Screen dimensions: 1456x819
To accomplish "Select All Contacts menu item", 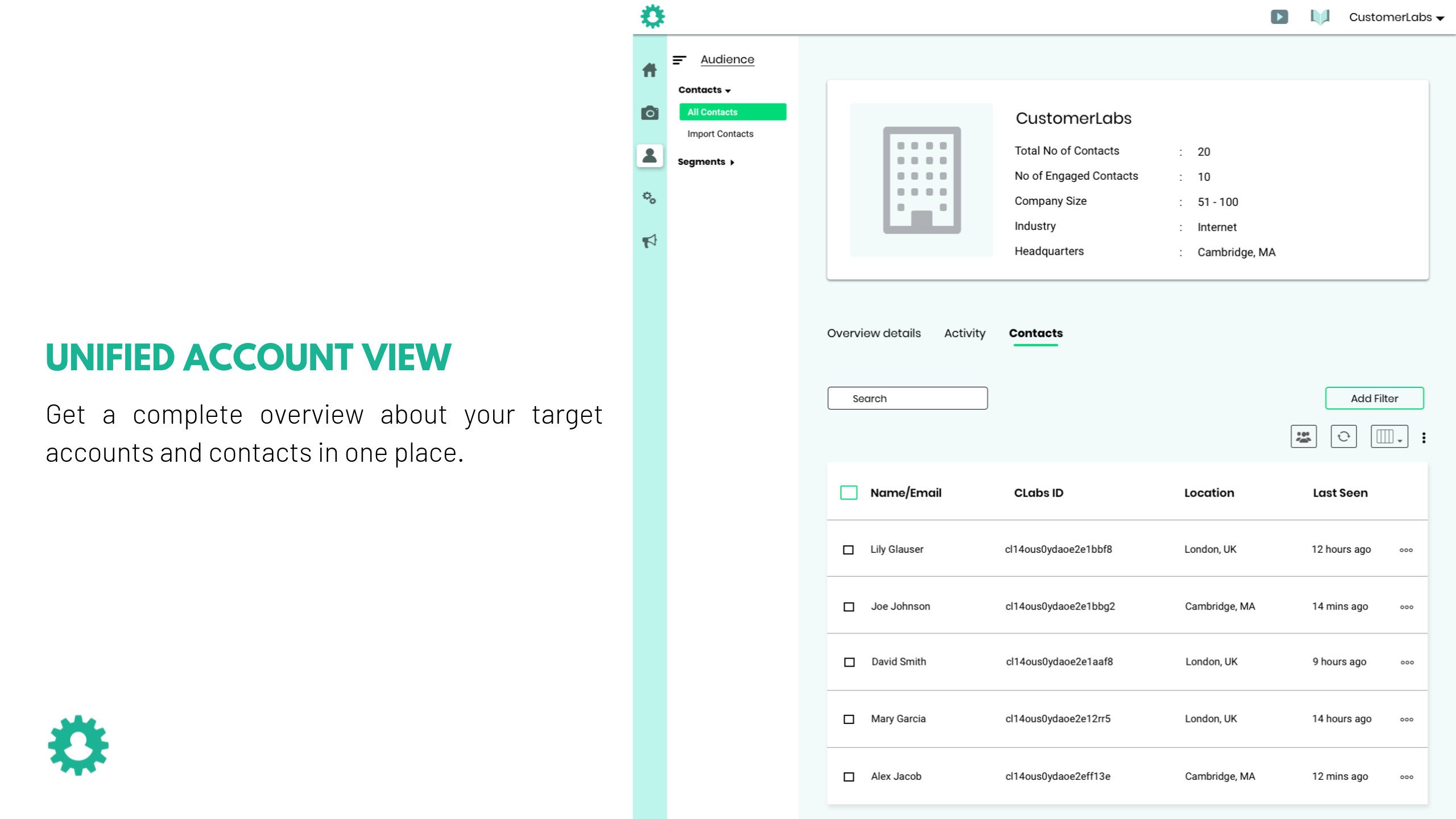I will click(733, 112).
